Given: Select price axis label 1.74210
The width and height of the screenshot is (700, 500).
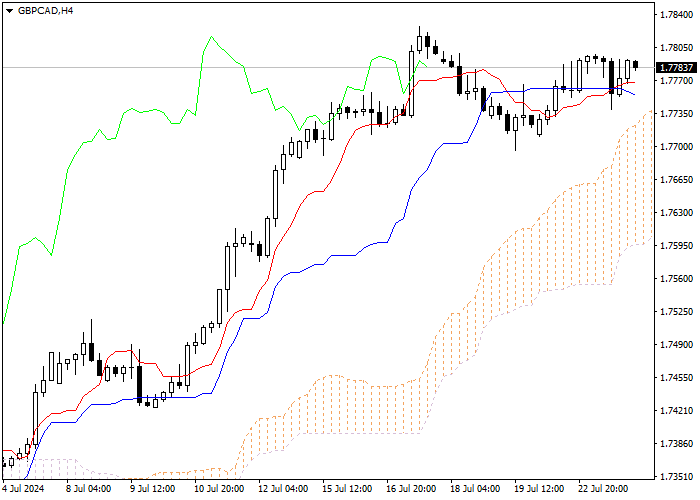Looking at the screenshot, I should 677,411.
